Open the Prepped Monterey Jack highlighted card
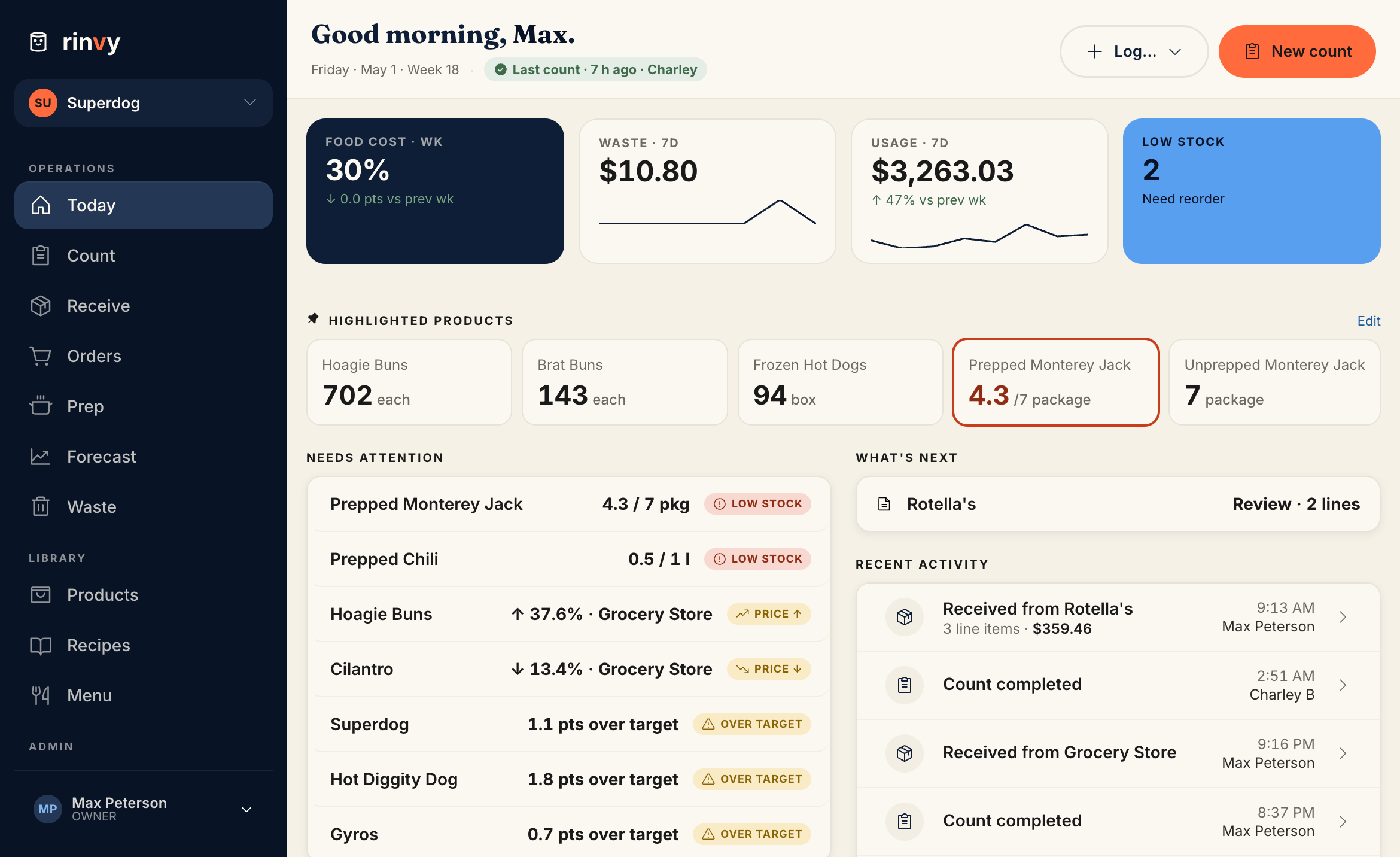This screenshot has height=857, width=1400. click(1055, 382)
